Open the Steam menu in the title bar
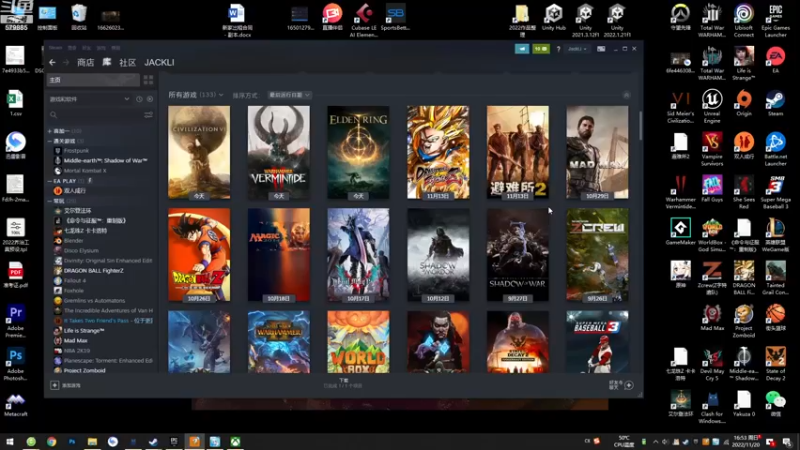 point(56,48)
